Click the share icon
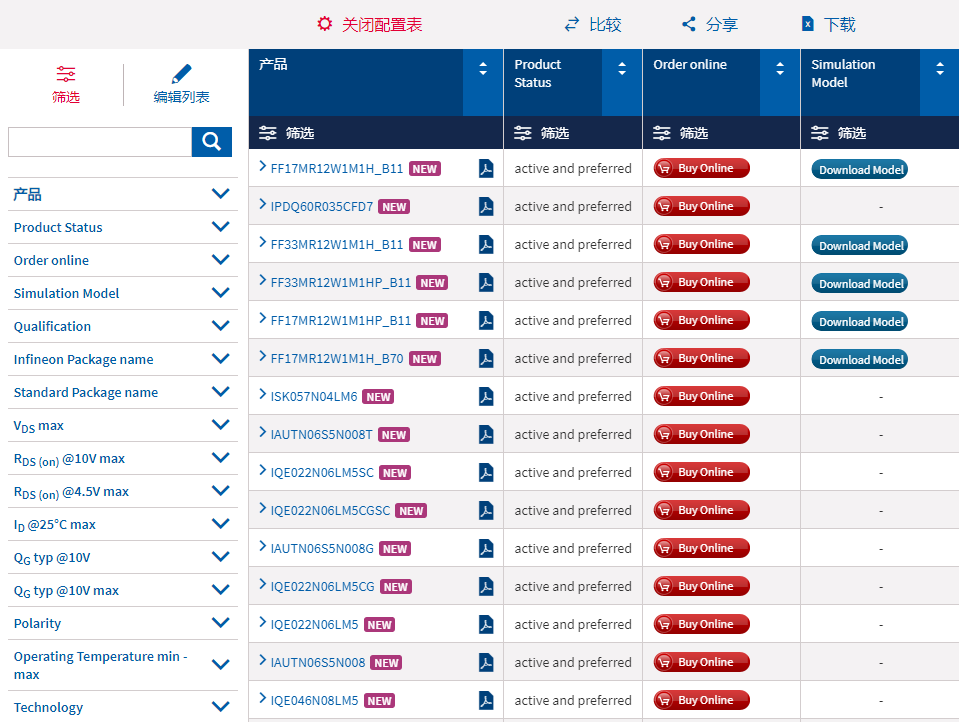The image size is (959, 722). [x=689, y=24]
